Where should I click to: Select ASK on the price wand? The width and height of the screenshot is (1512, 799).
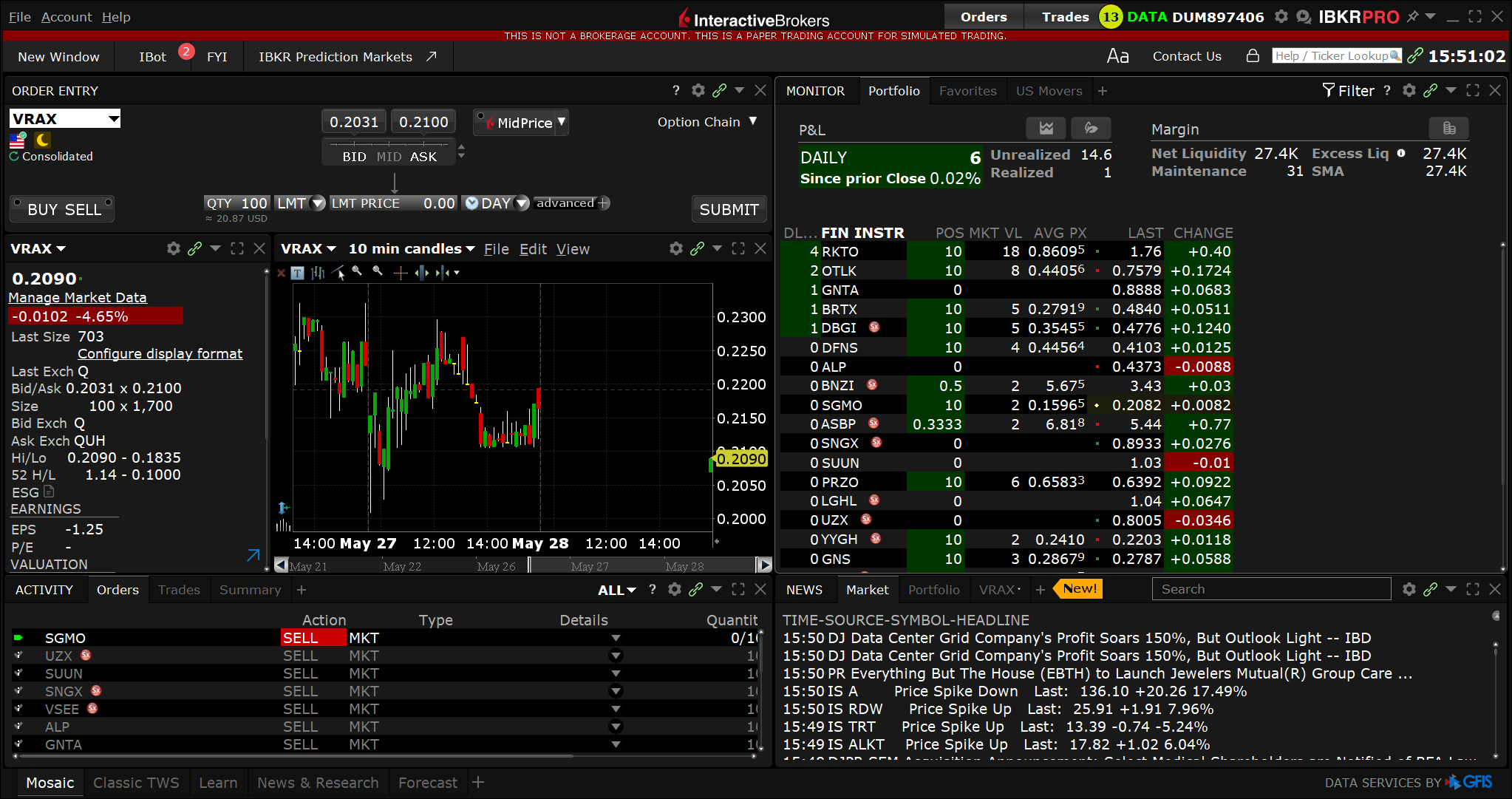pos(423,157)
